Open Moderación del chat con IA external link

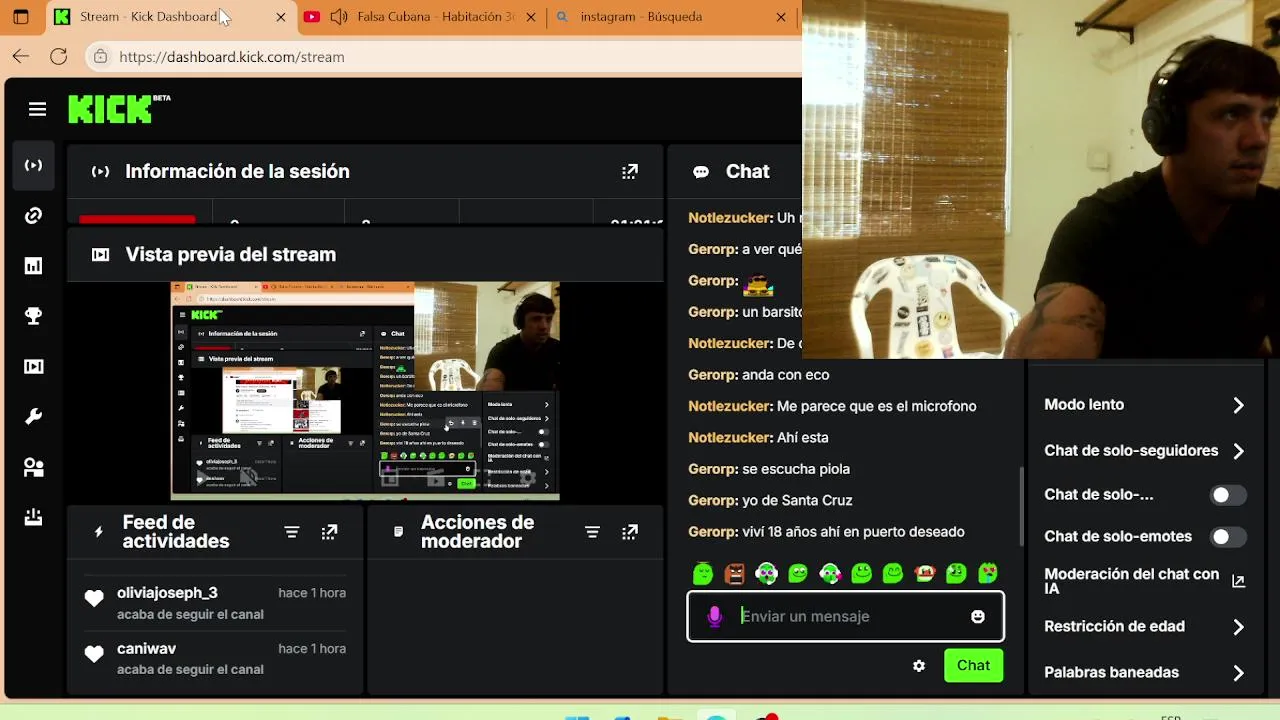coord(1238,581)
